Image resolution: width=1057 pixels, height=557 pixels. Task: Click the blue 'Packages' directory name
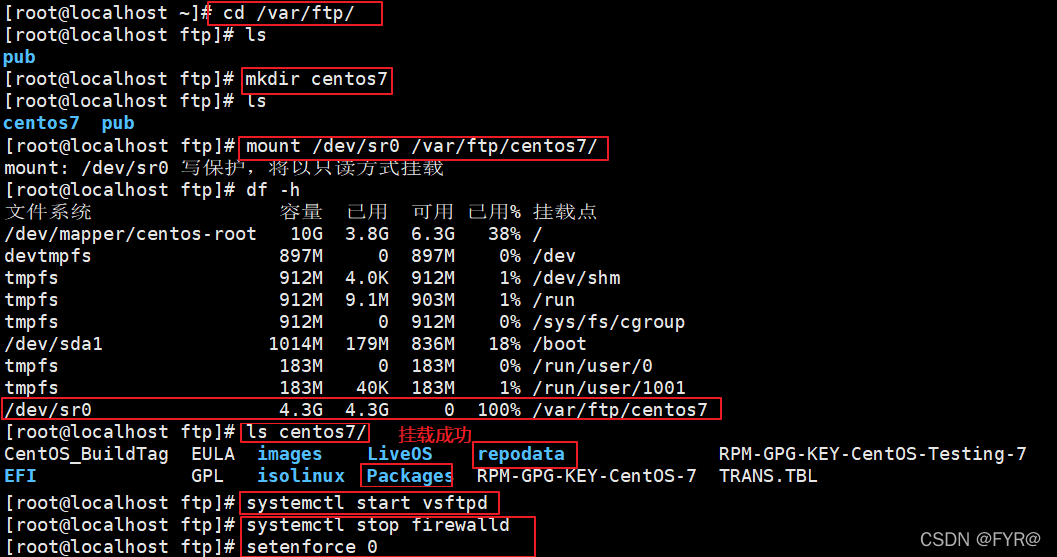(x=409, y=476)
